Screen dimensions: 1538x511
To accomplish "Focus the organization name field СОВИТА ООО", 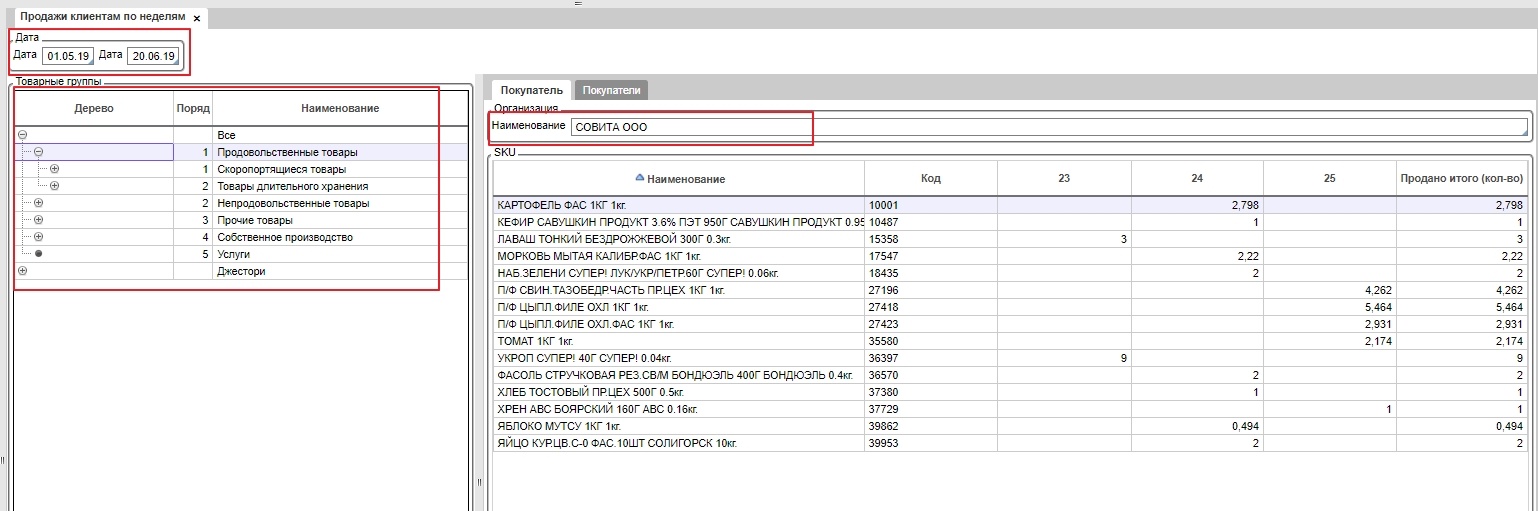I will tap(1047, 127).
